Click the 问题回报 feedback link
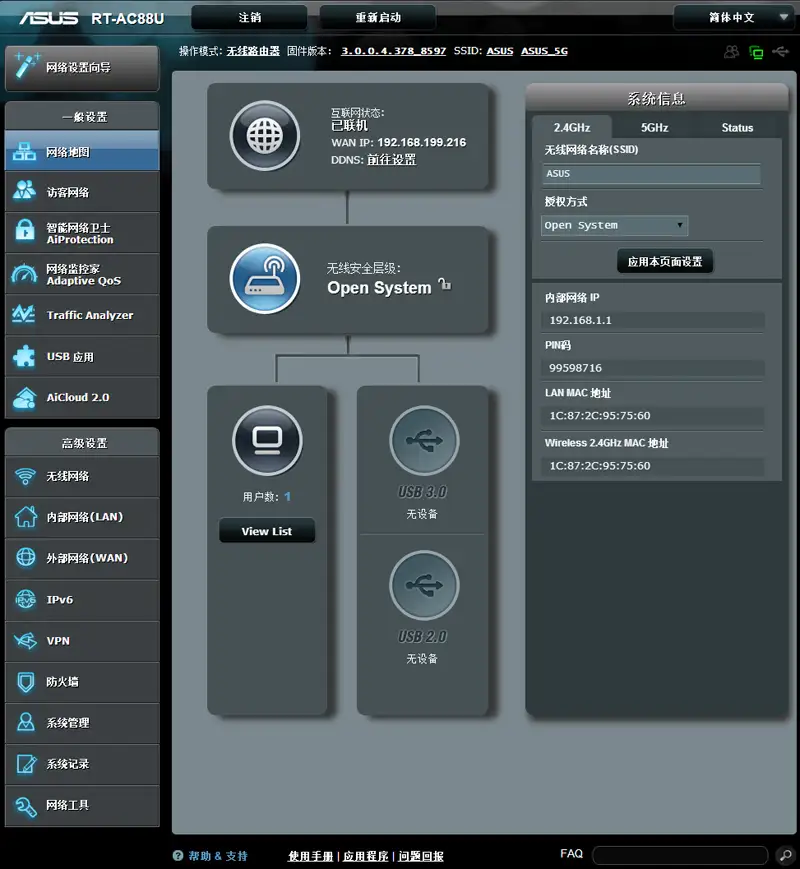Viewport: 800px width, 869px height. [x=421, y=856]
